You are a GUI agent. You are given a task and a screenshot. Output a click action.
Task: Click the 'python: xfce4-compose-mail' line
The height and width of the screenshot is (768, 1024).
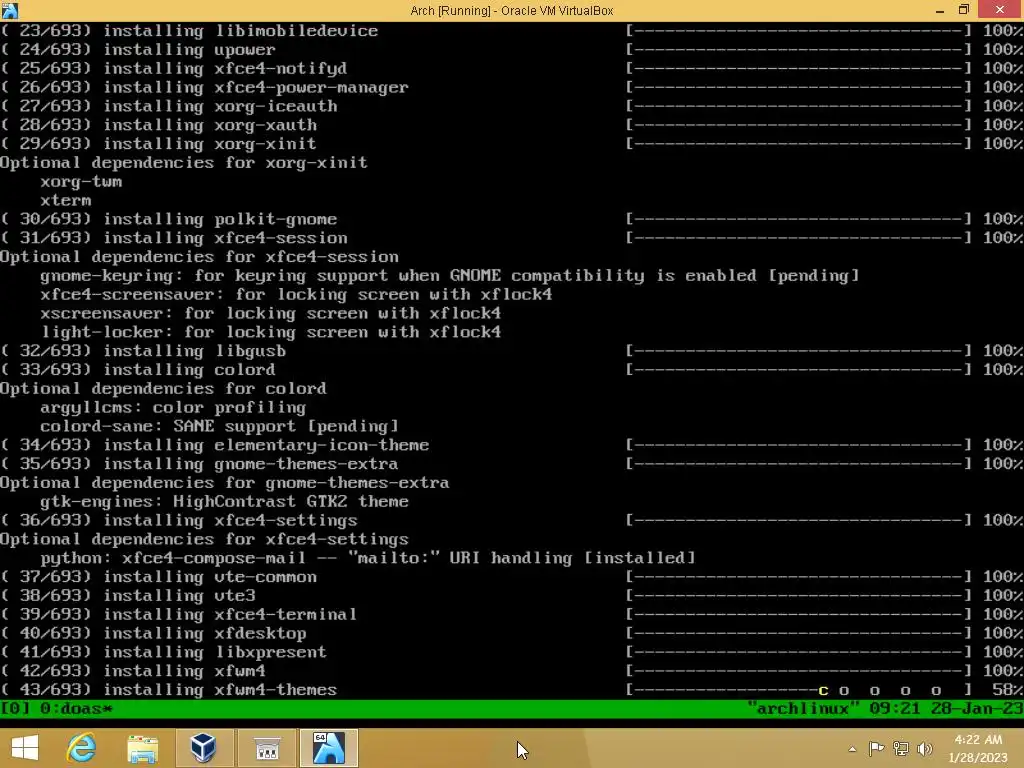[368, 558]
